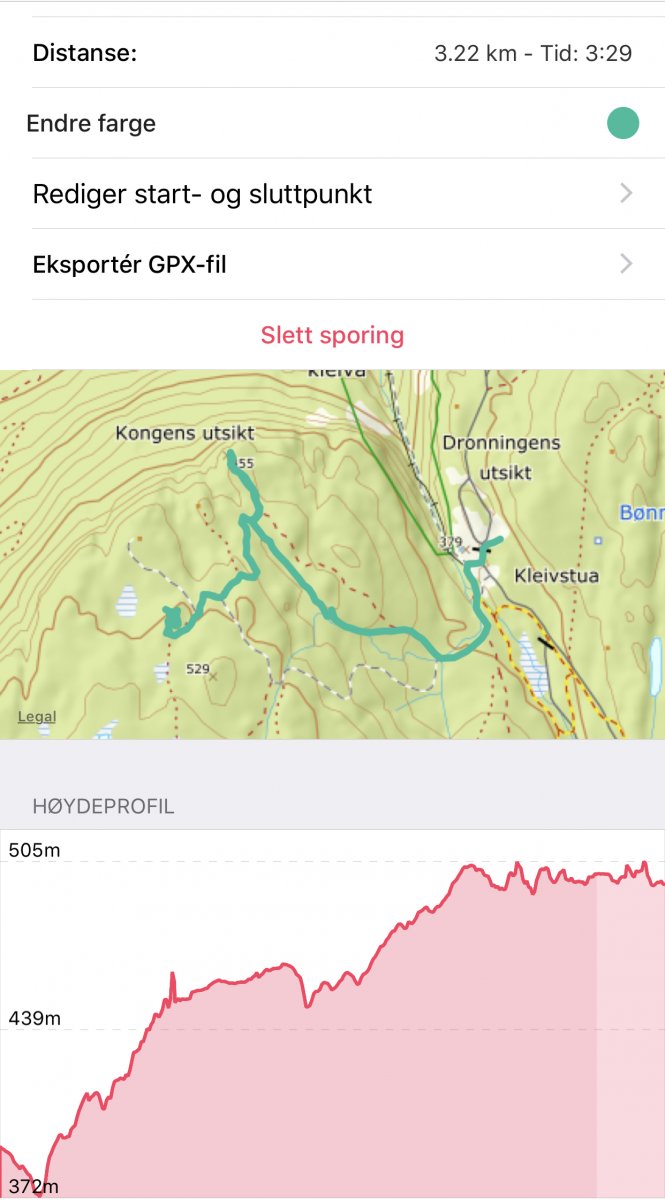Open the Legal link on the map
Viewport: 665px width, 1200px height.
(x=37, y=717)
